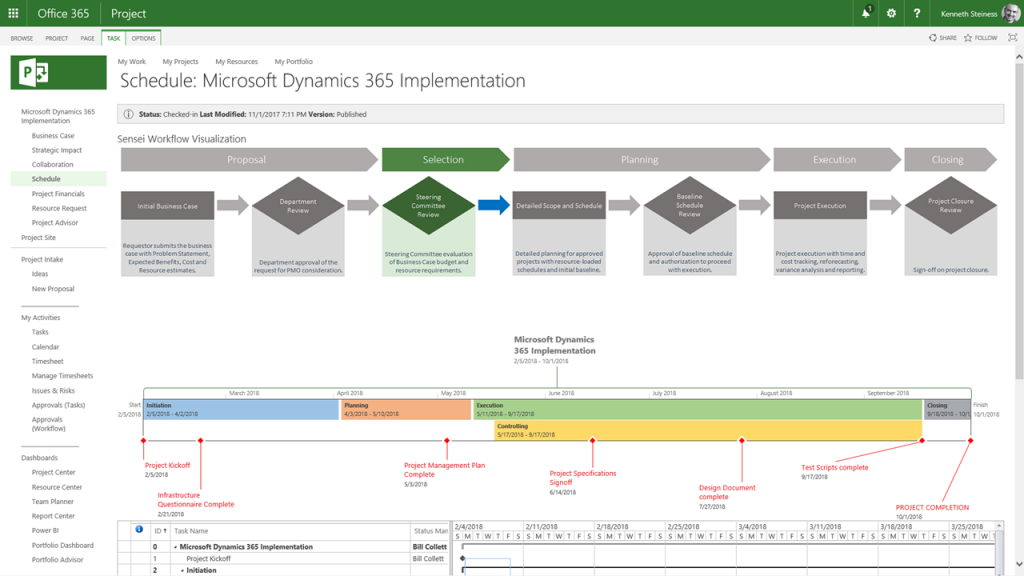Click the PROJECT COMPLETION milestone label
This screenshot has width=1024, height=576.
pyautogui.click(x=932, y=507)
